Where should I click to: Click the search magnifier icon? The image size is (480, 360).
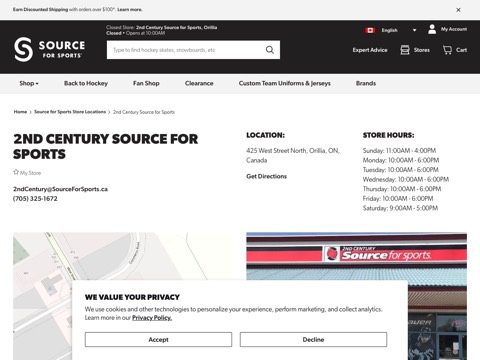270,50
